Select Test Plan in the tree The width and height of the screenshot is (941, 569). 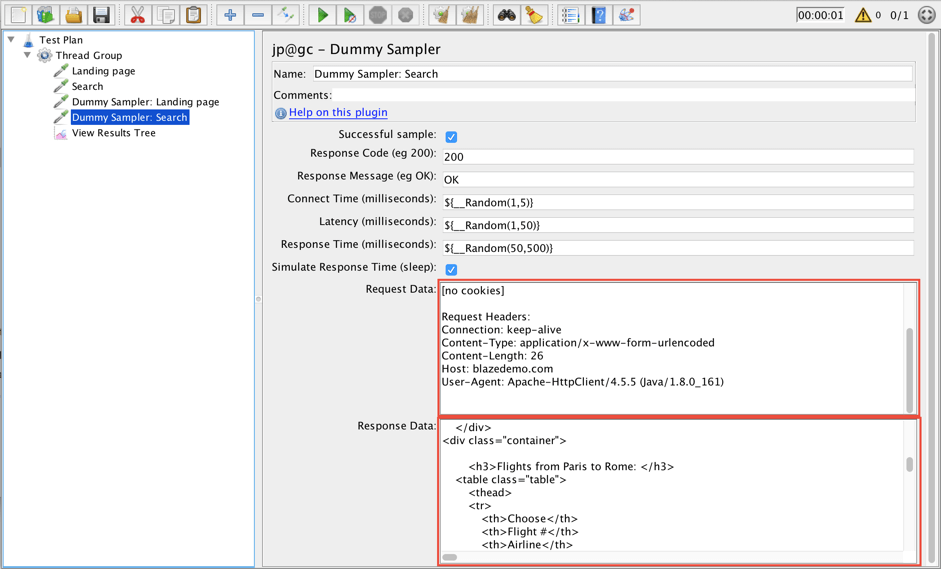click(x=61, y=40)
